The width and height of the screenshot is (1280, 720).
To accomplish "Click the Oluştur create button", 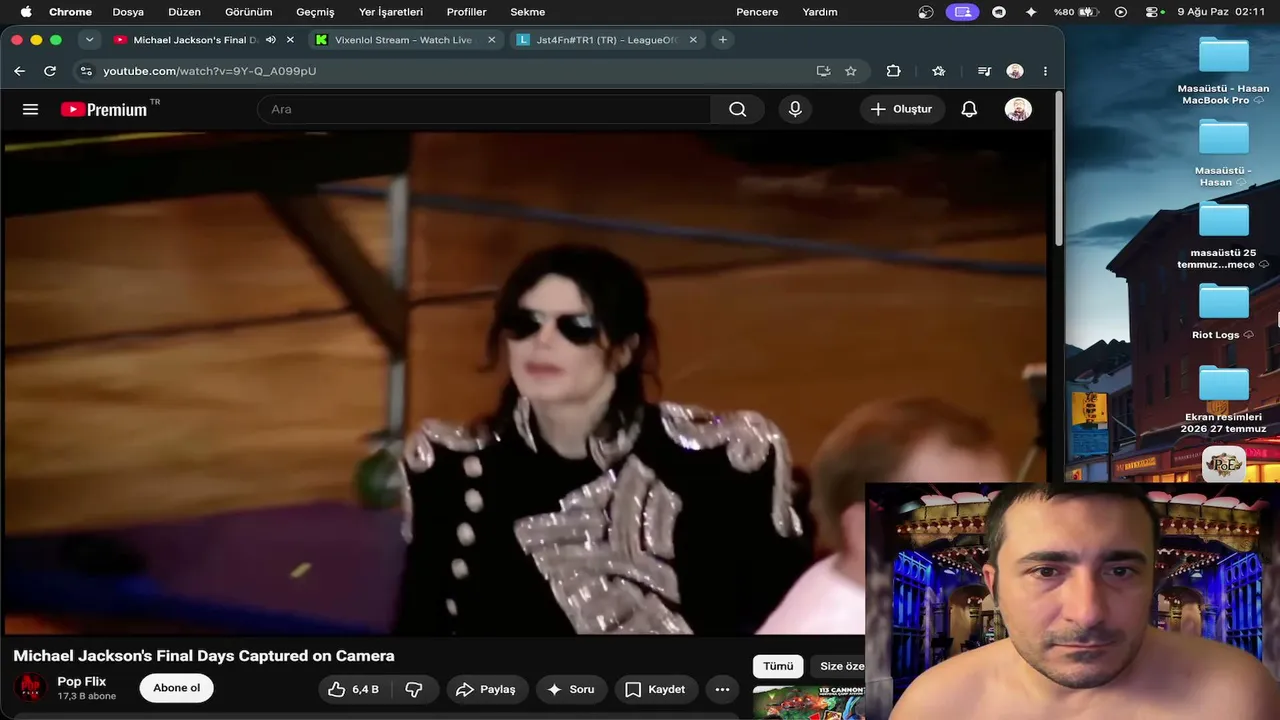I will (901, 109).
